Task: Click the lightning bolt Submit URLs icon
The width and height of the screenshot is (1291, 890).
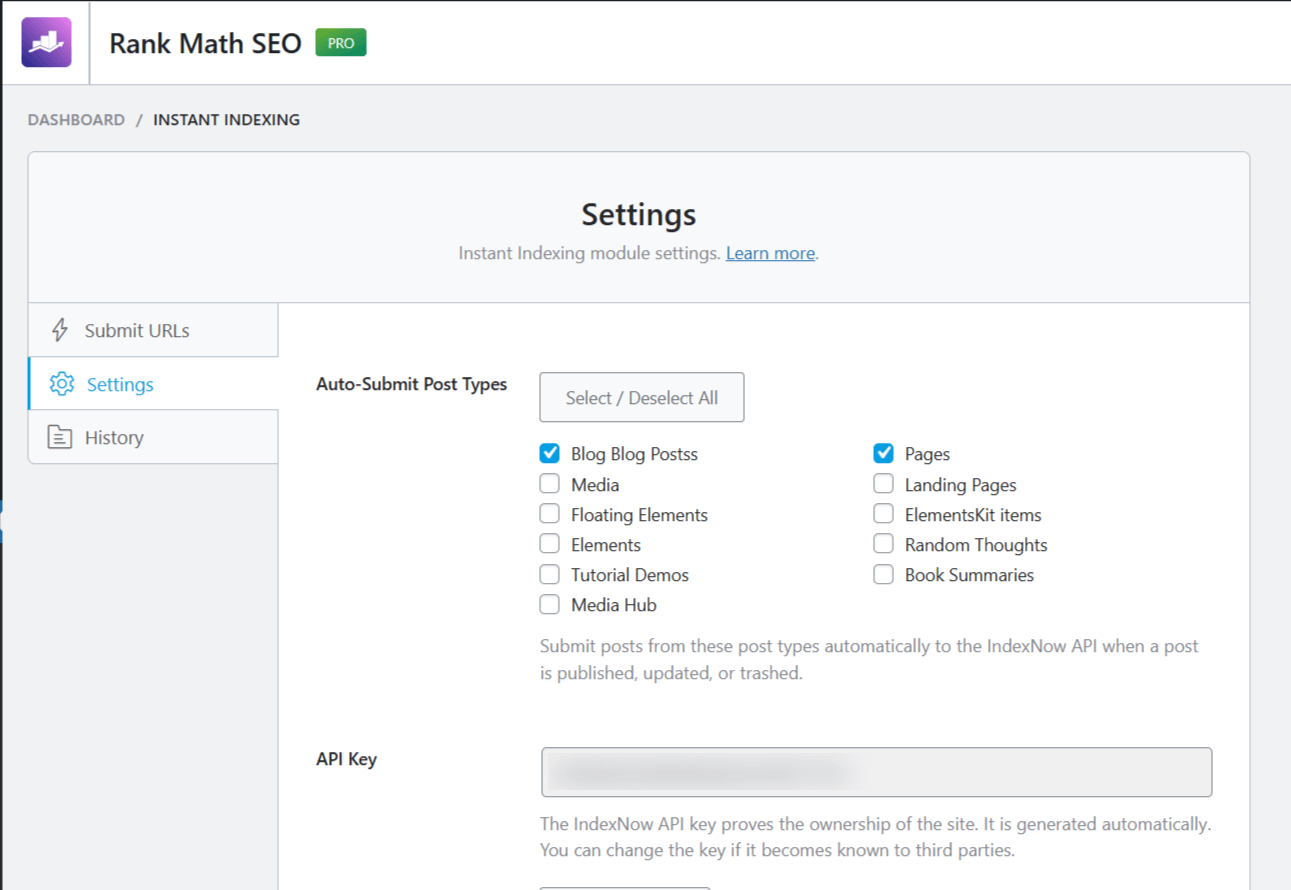Action: pyautogui.click(x=60, y=330)
